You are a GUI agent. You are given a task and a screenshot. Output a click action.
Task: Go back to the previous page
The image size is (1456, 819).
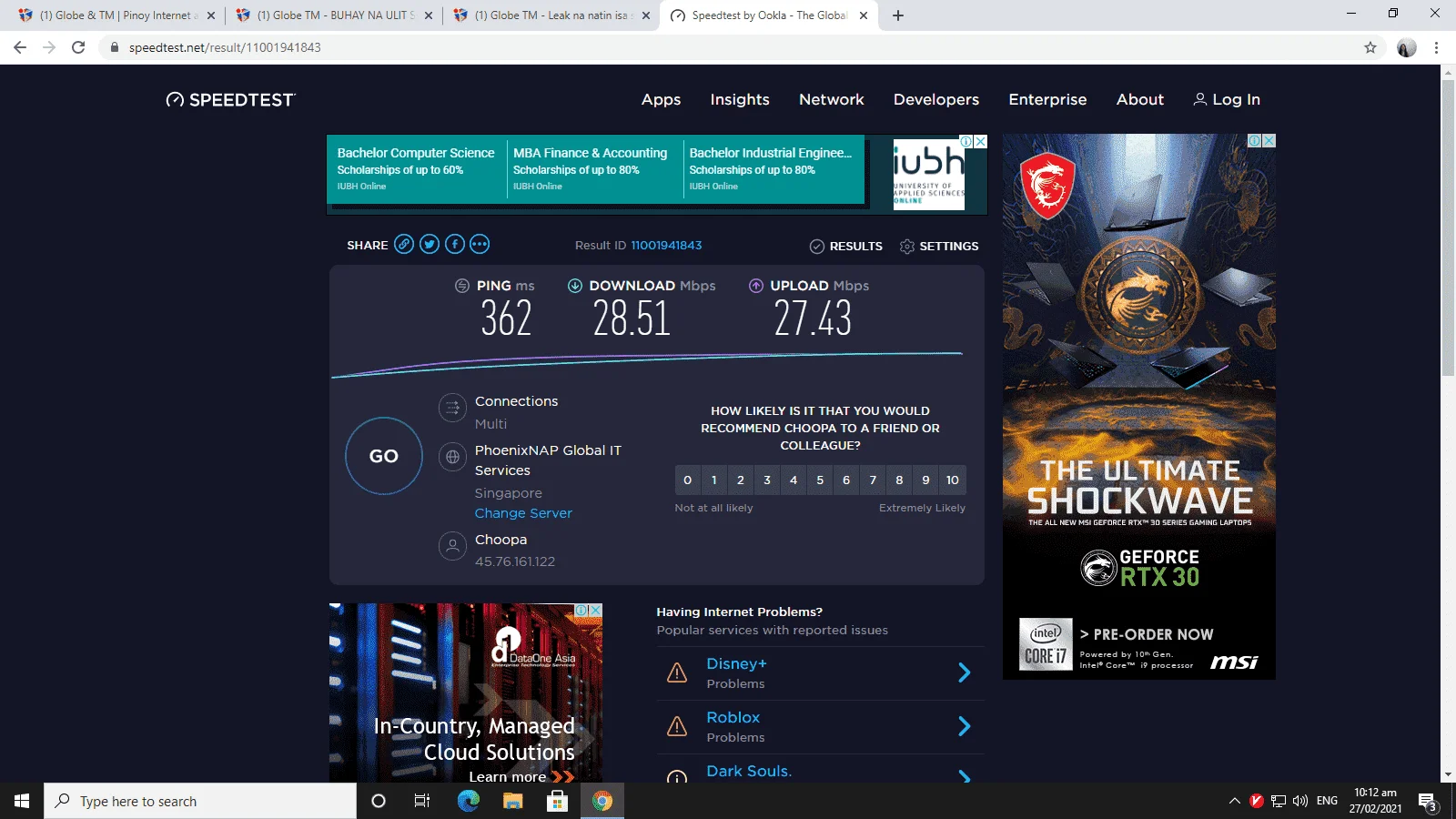[20, 47]
